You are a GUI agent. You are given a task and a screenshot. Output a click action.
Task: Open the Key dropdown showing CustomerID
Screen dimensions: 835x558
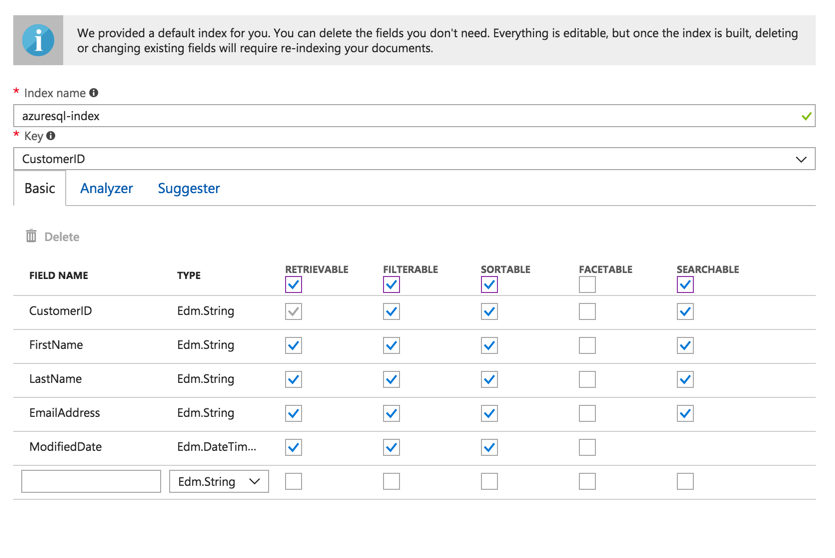[414, 159]
